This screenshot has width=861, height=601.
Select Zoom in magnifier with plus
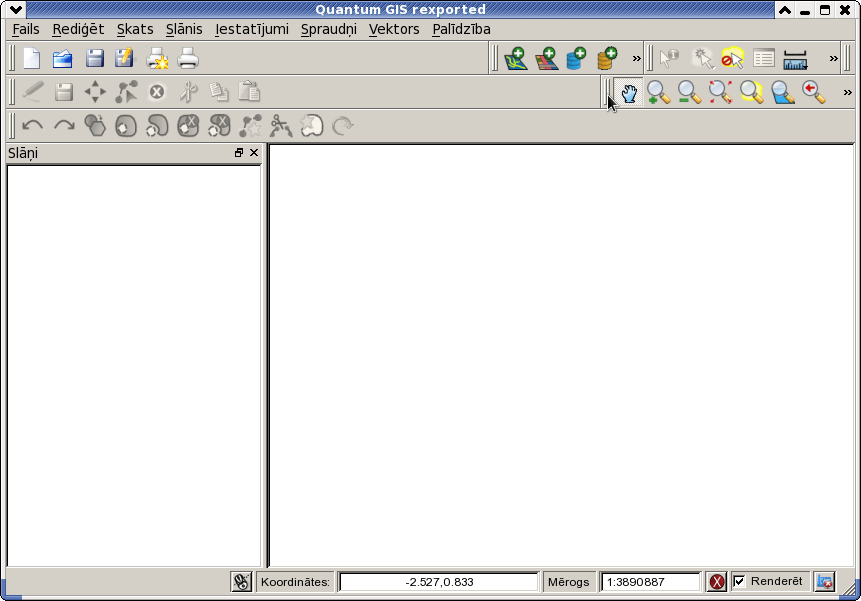coord(658,92)
